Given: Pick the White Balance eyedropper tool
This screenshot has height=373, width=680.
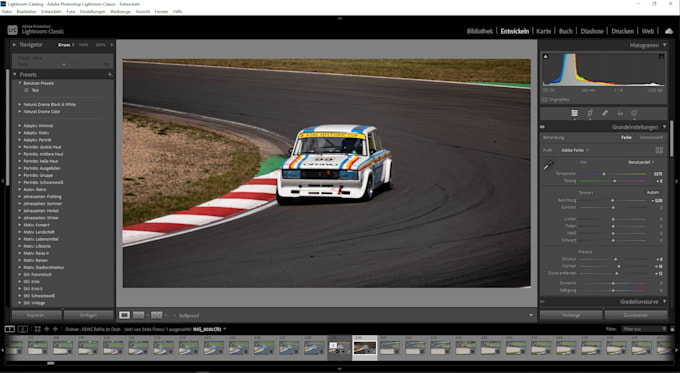Looking at the screenshot, I should tap(549, 165).
